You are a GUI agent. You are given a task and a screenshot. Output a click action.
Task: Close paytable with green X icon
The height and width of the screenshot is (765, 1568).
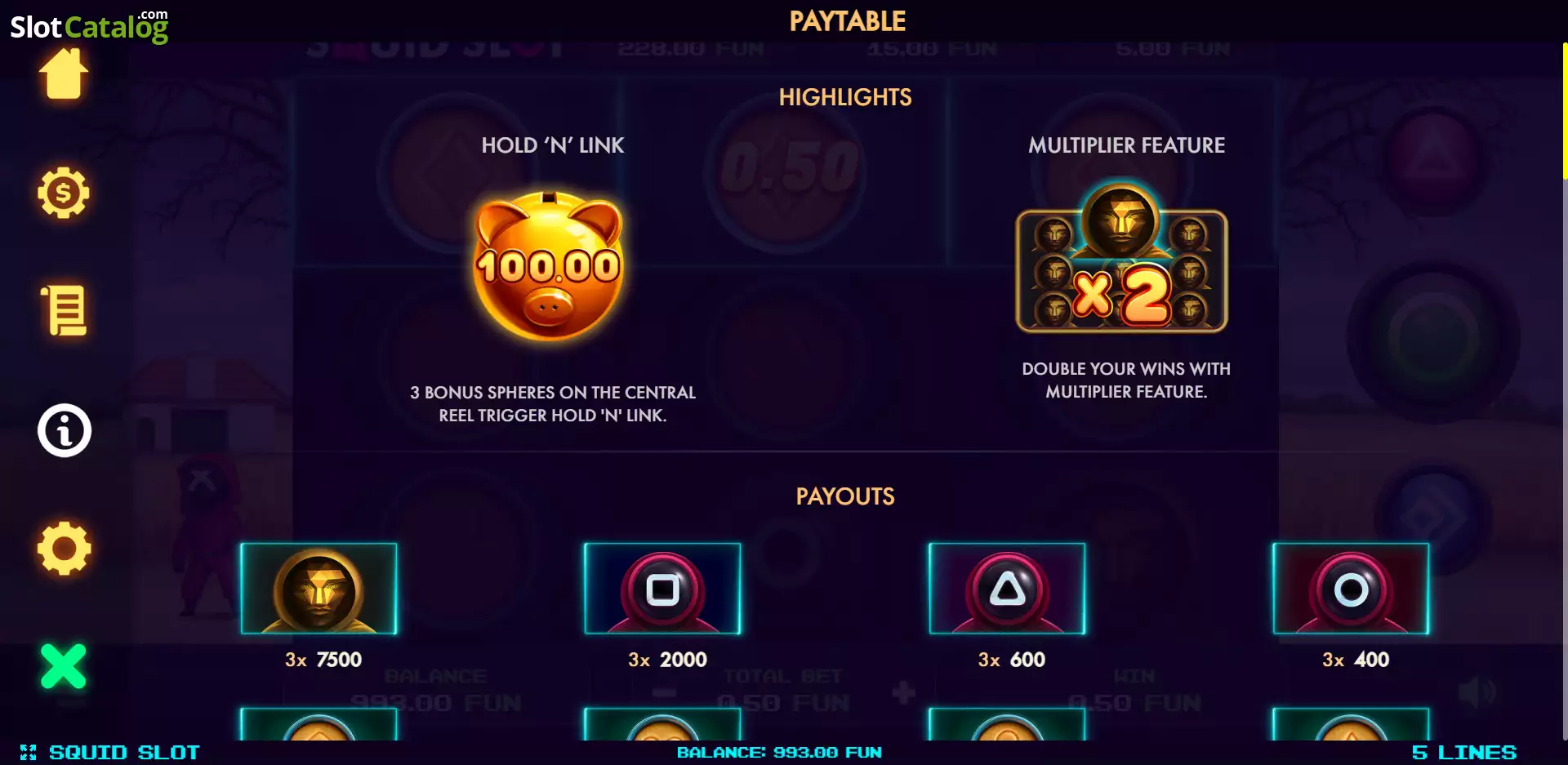click(x=63, y=666)
